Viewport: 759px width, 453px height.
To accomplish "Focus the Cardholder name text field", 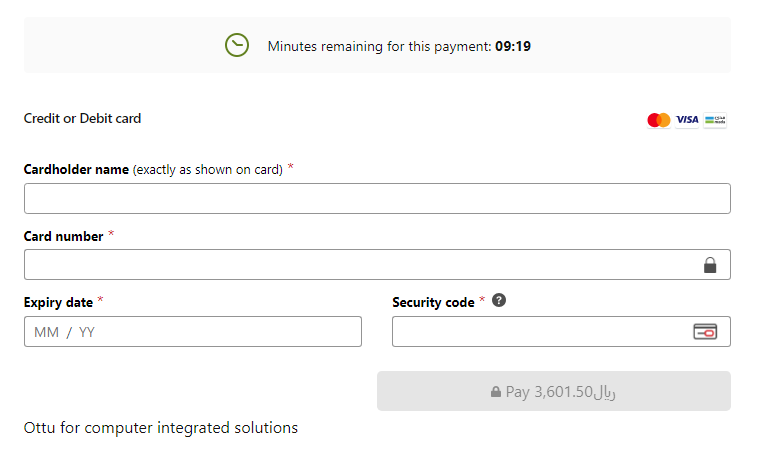I will pos(377,199).
